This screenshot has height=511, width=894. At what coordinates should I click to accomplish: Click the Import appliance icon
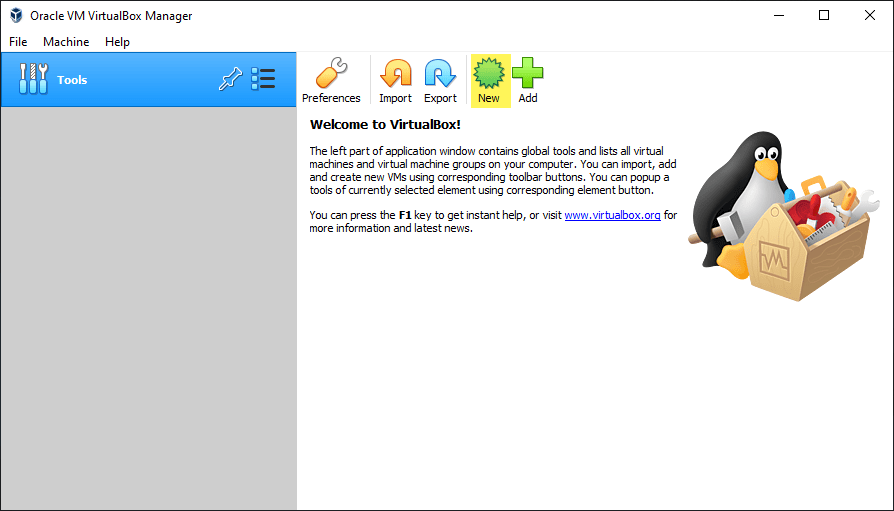(x=395, y=80)
